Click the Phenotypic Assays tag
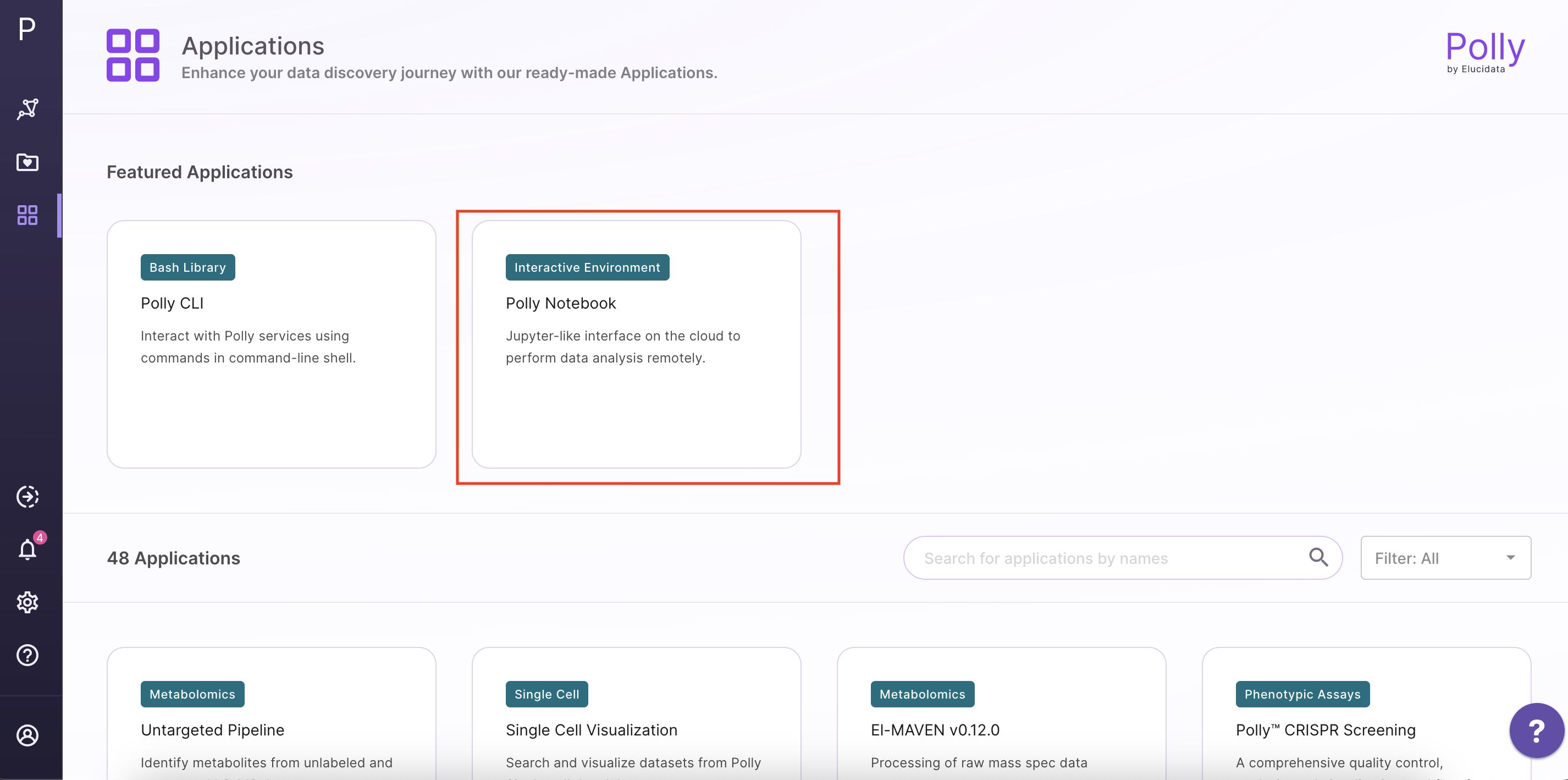This screenshot has width=1568, height=780. (1302, 694)
